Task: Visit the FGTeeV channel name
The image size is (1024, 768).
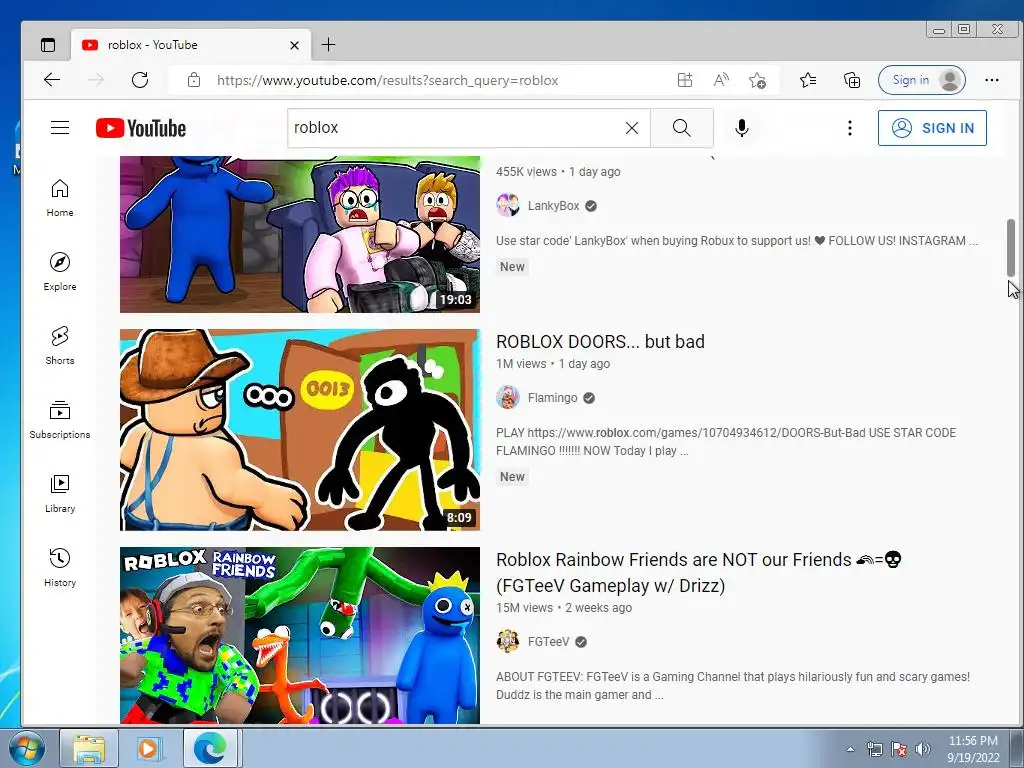Action: pos(549,642)
